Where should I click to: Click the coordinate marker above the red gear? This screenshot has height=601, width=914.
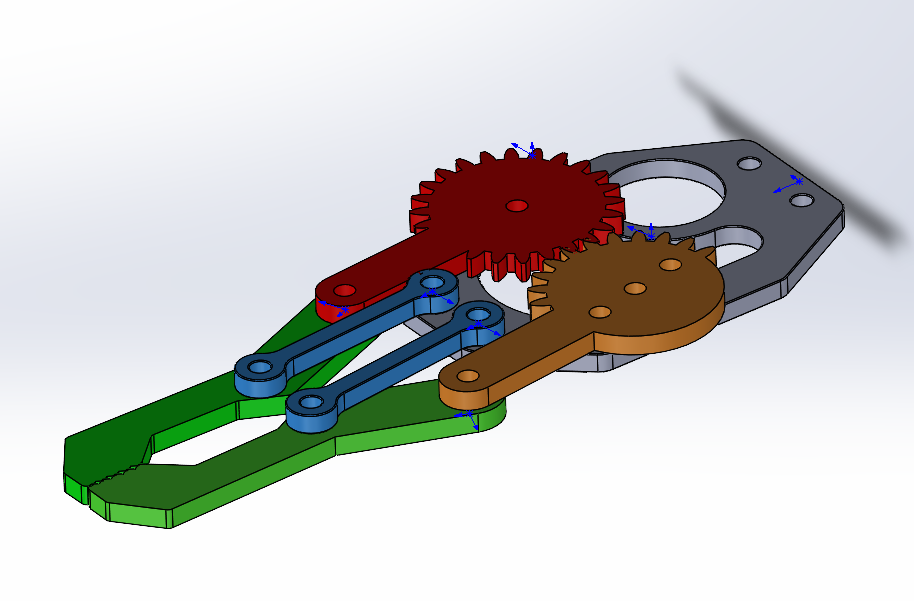coord(522,148)
